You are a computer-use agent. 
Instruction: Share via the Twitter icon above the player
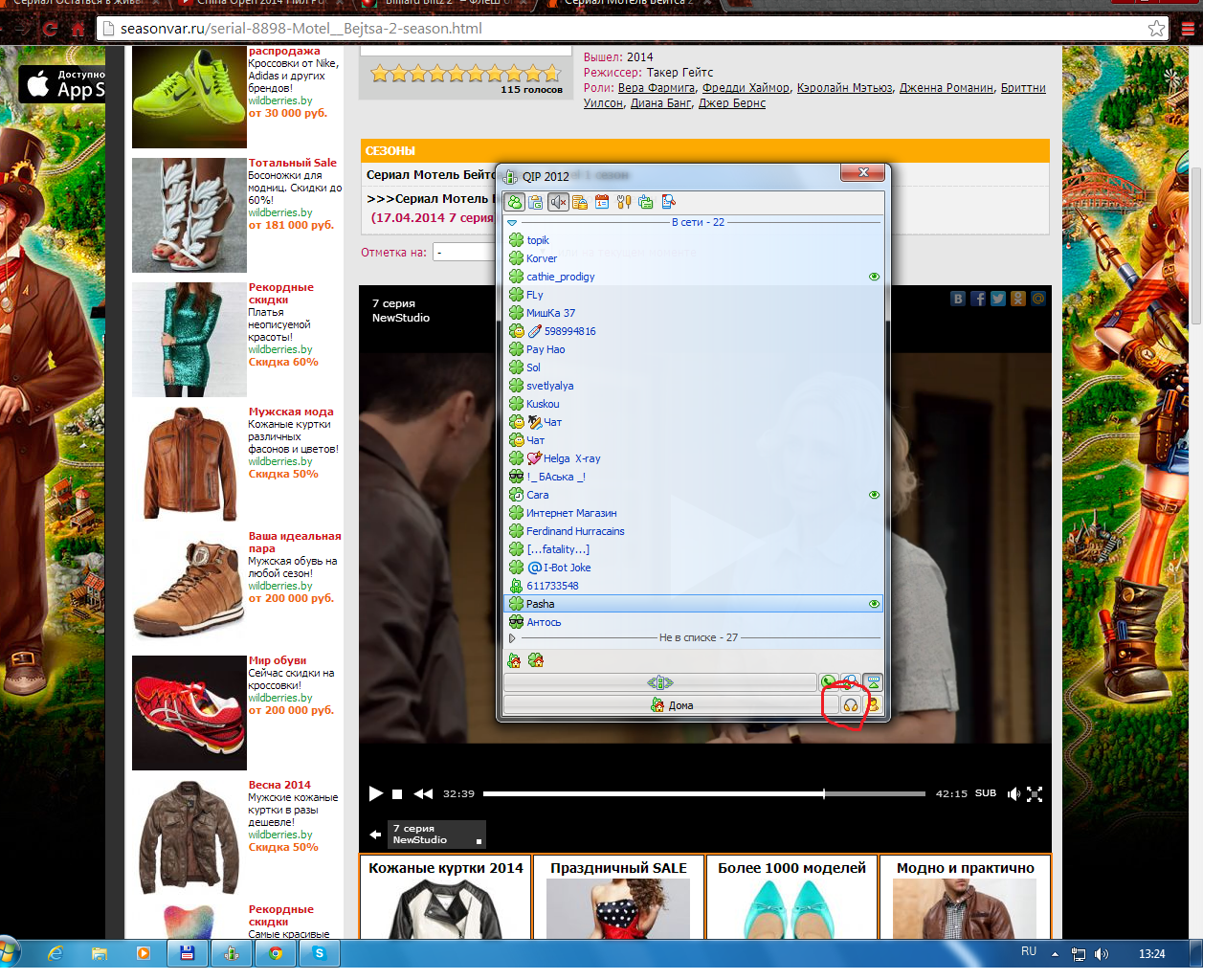pos(998,299)
